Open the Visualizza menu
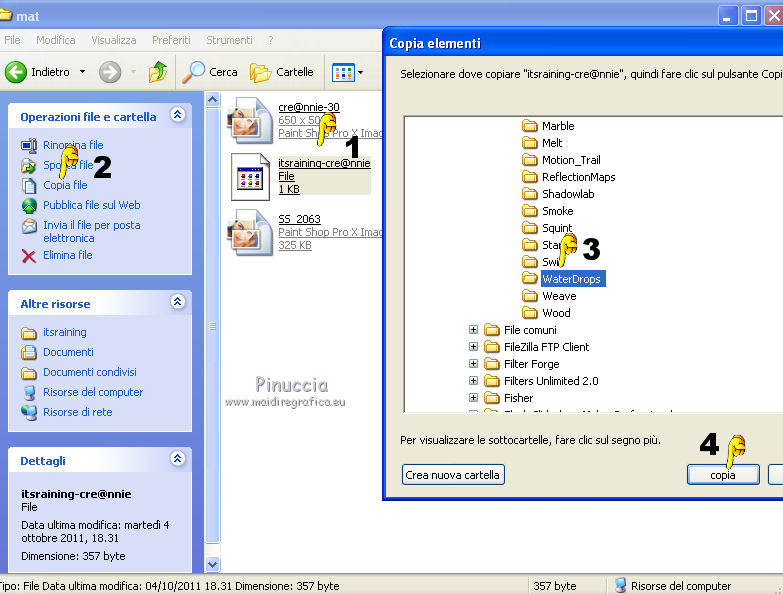 pyautogui.click(x=113, y=40)
